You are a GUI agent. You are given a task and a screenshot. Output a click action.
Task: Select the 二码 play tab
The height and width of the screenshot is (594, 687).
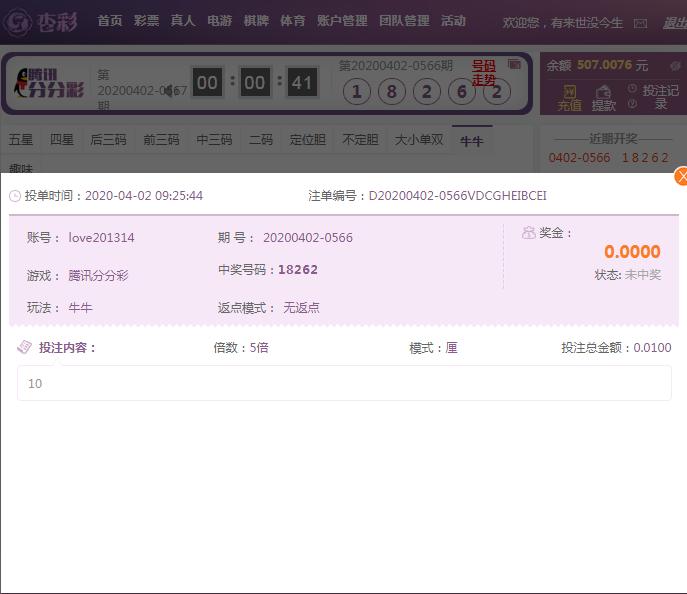(x=261, y=140)
